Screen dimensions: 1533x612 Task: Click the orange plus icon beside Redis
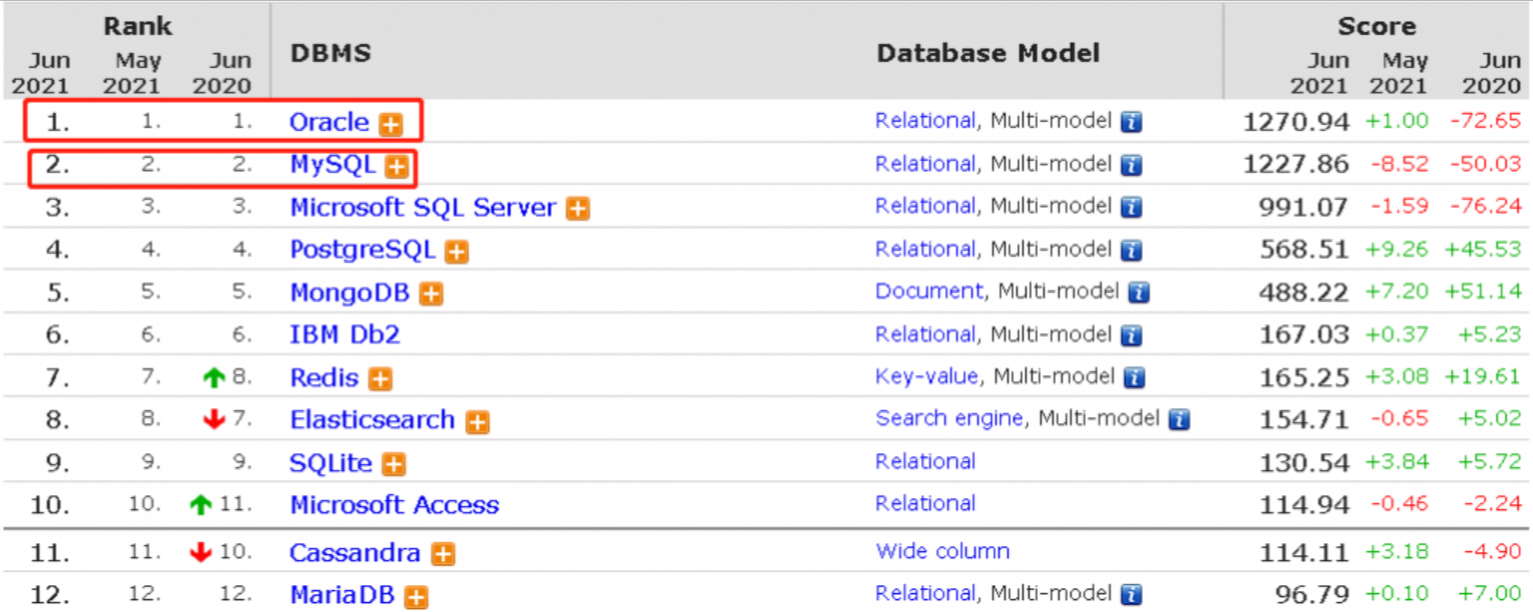[380, 379]
